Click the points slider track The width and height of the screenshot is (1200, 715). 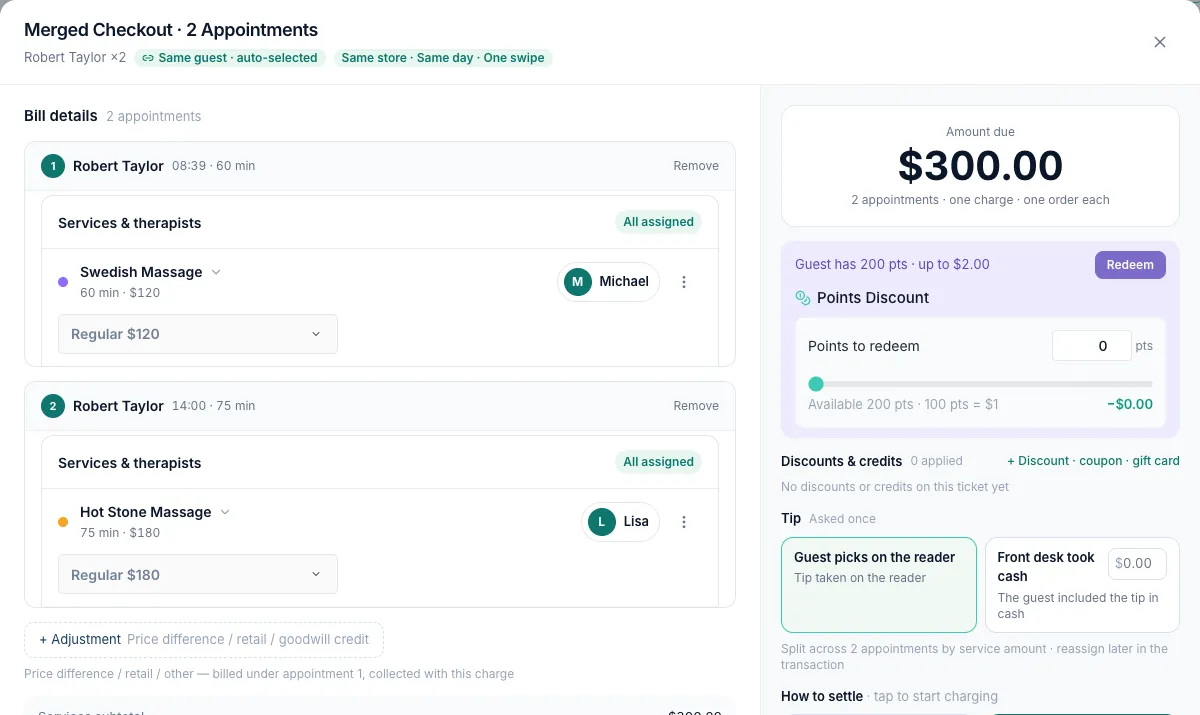pyautogui.click(x=980, y=384)
